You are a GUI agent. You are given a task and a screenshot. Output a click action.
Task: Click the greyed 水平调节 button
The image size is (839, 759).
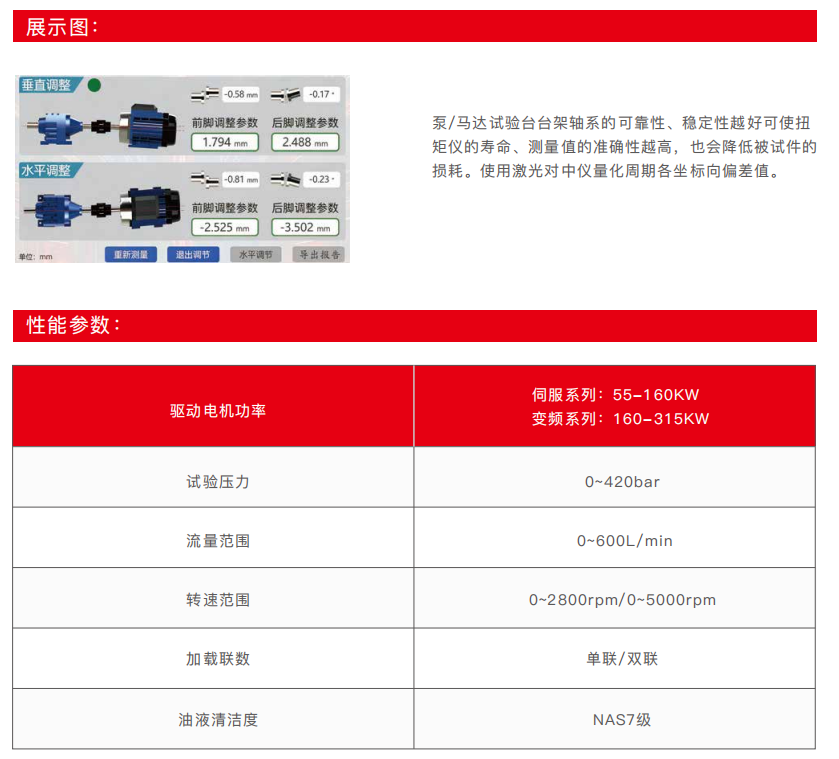pyautogui.click(x=256, y=255)
